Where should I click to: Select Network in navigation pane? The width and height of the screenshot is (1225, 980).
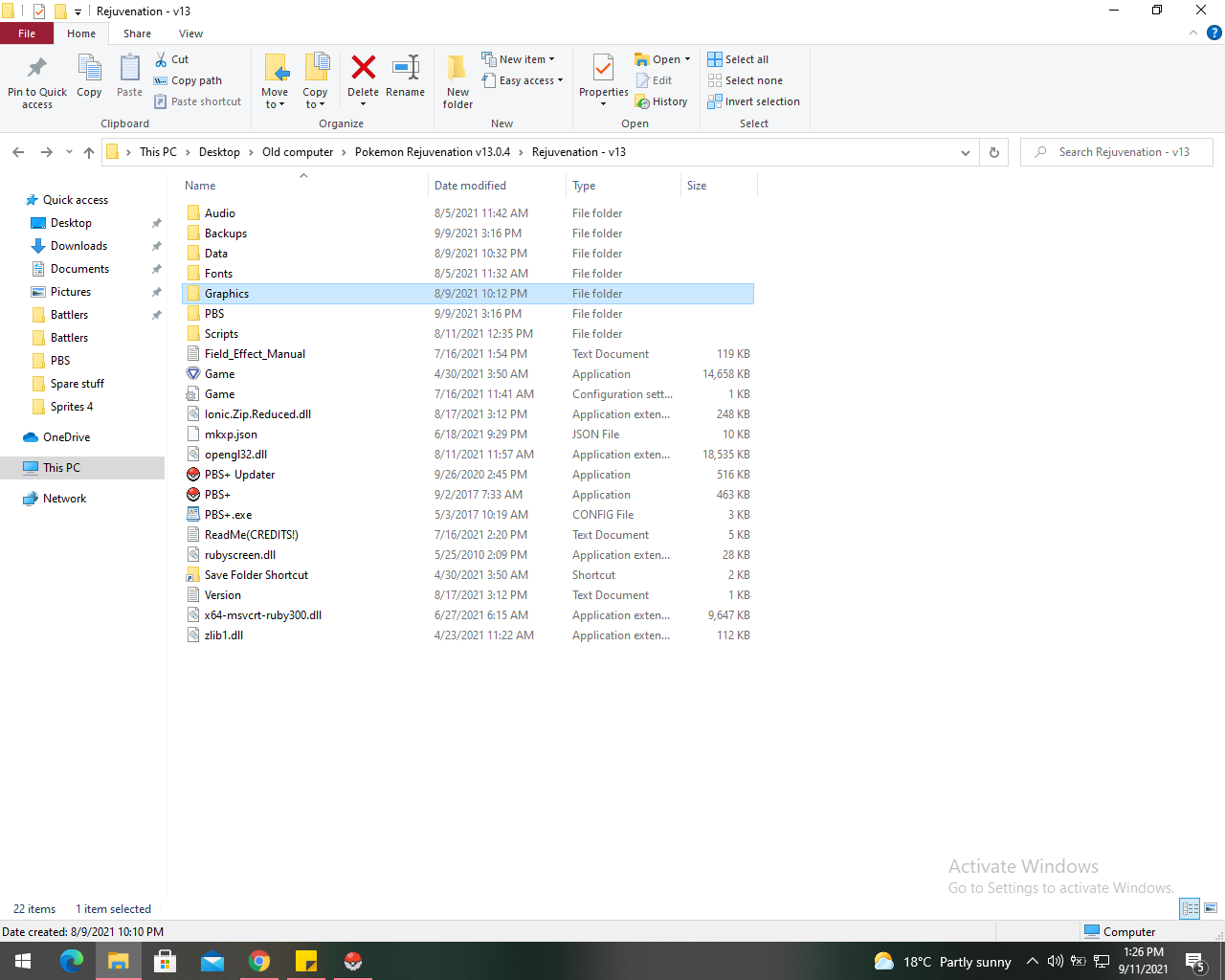click(64, 499)
